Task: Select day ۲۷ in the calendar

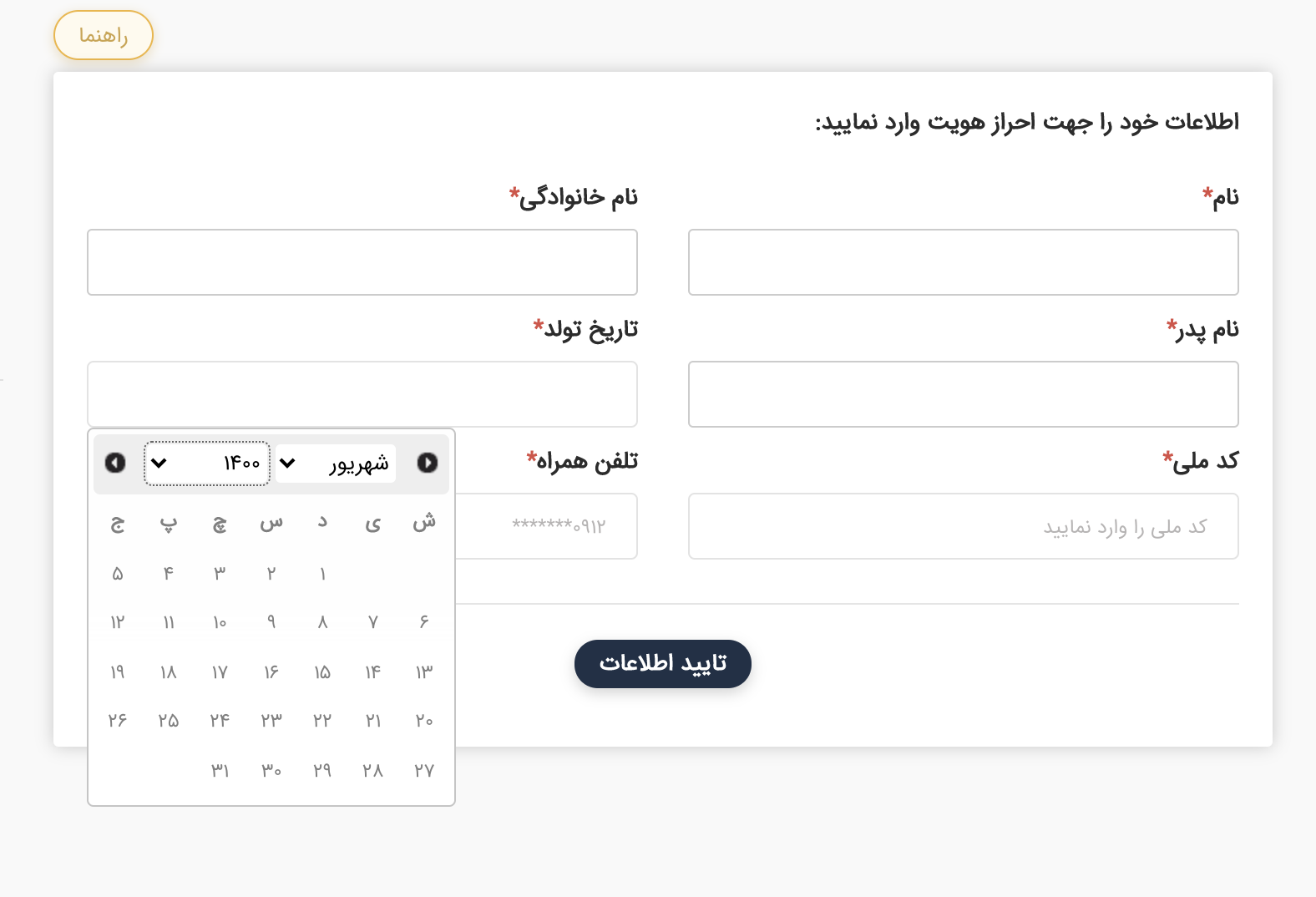Action: 424,770
